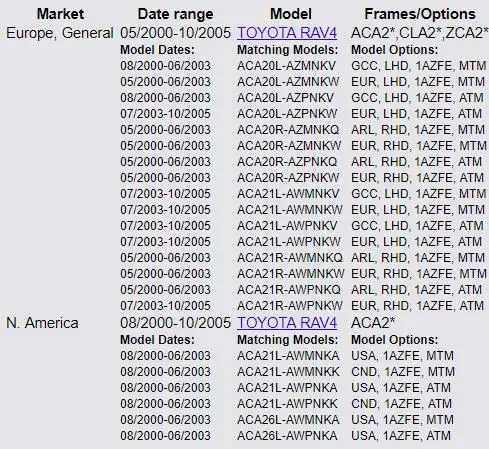
Task: Select model ACA20L-AZMNKW
Action: [x=288, y=82]
